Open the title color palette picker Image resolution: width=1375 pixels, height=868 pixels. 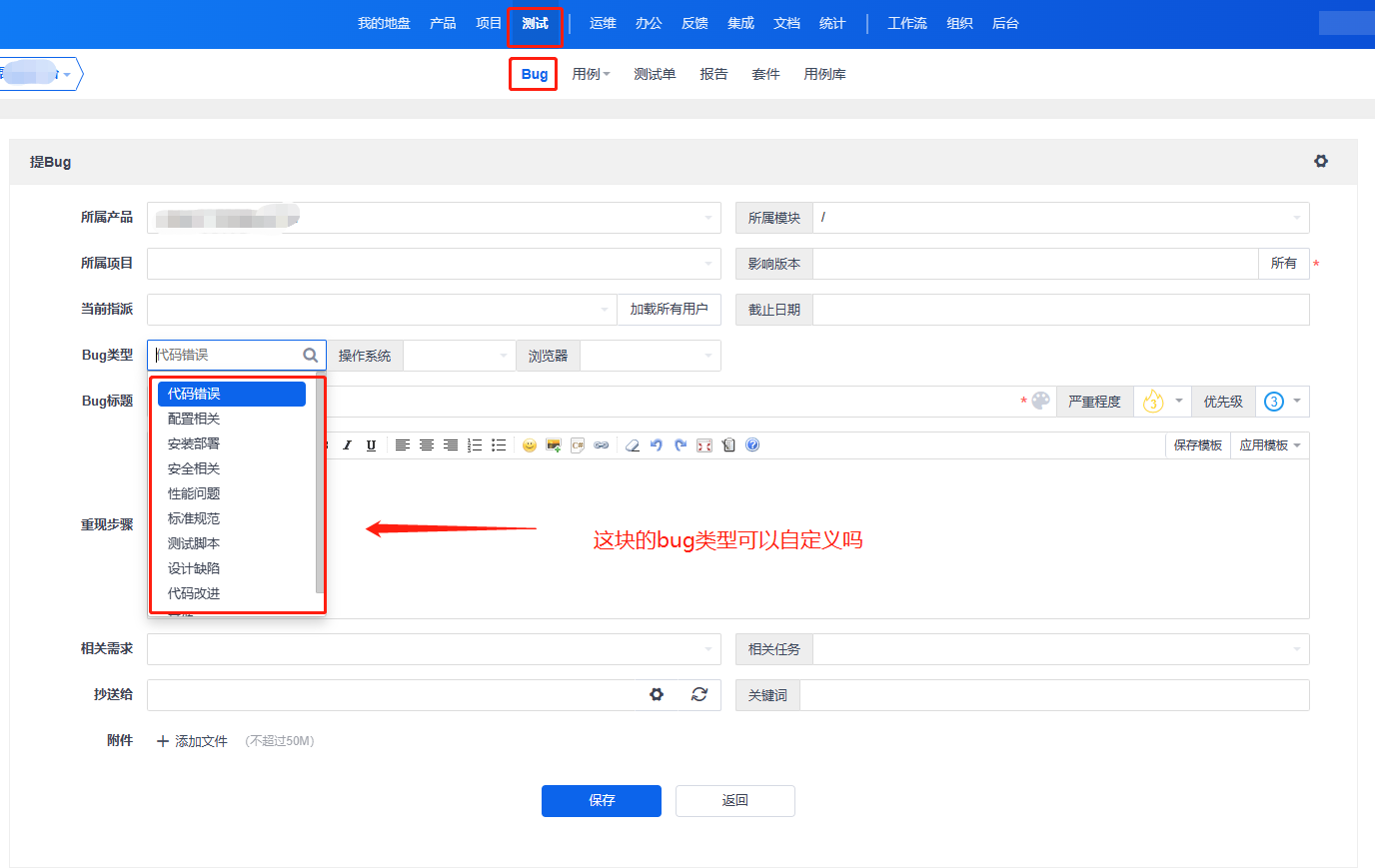tap(1041, 401)
